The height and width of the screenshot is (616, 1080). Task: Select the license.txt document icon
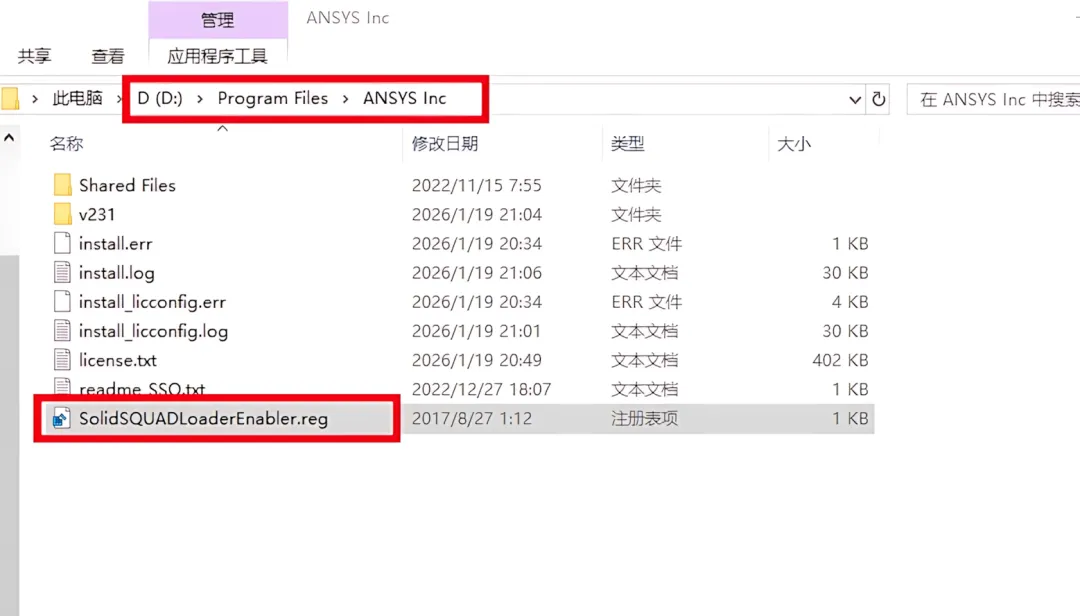(x=62, y=360)
